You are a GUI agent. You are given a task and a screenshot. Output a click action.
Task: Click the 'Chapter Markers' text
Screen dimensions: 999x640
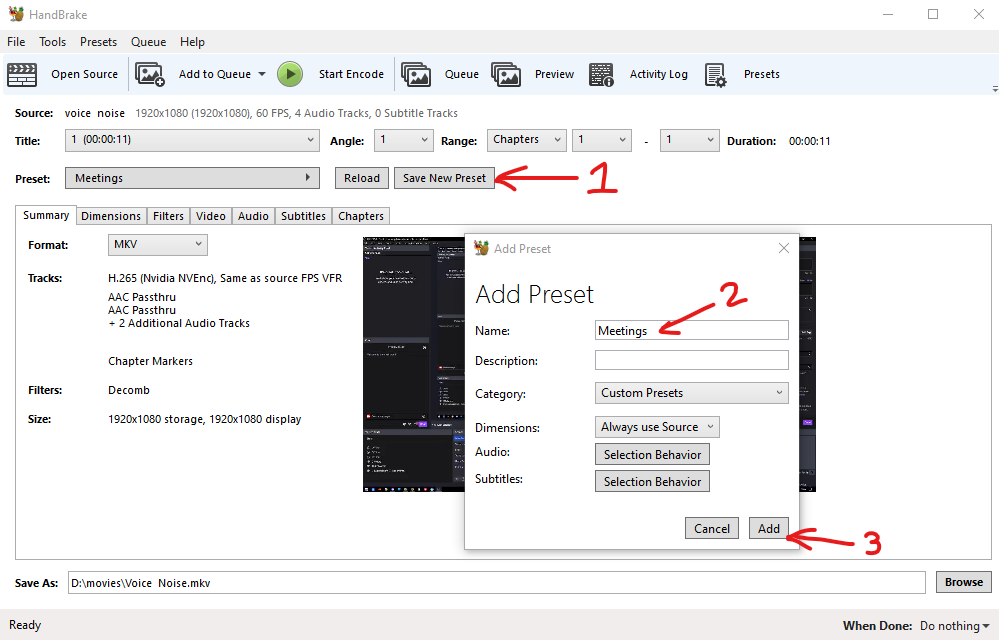point(150,361)
